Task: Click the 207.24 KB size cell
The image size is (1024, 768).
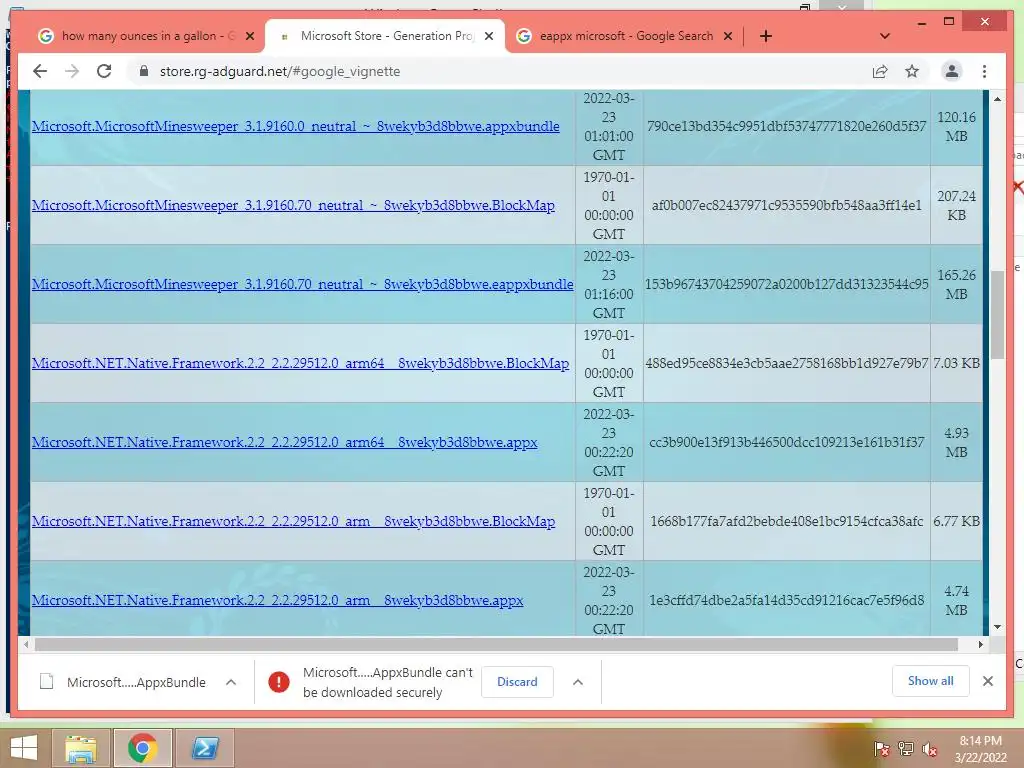Action: click(x=956, y=205)
